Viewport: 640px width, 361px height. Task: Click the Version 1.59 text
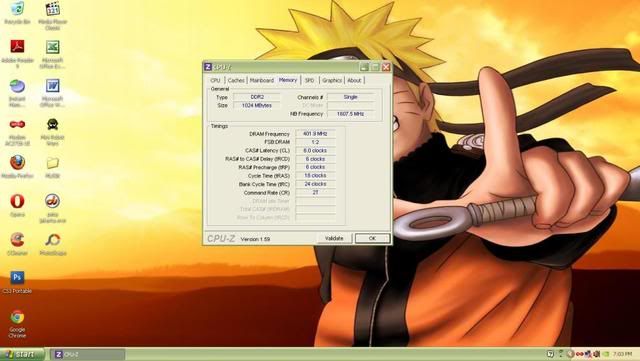(255, 239)
